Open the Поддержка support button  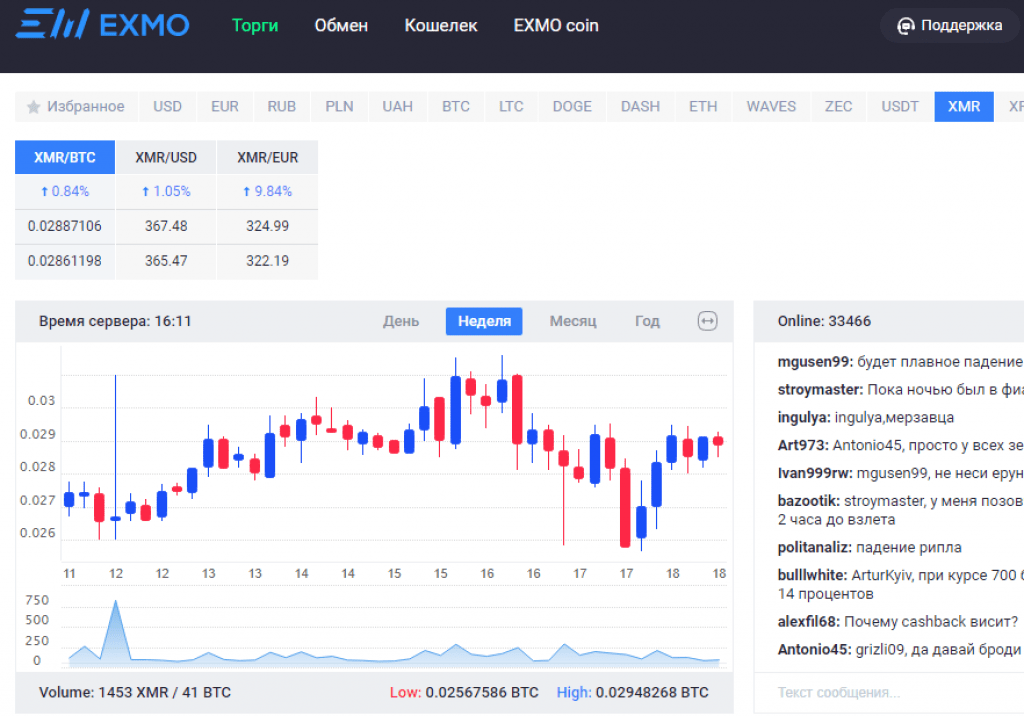(x=950, y=25)
